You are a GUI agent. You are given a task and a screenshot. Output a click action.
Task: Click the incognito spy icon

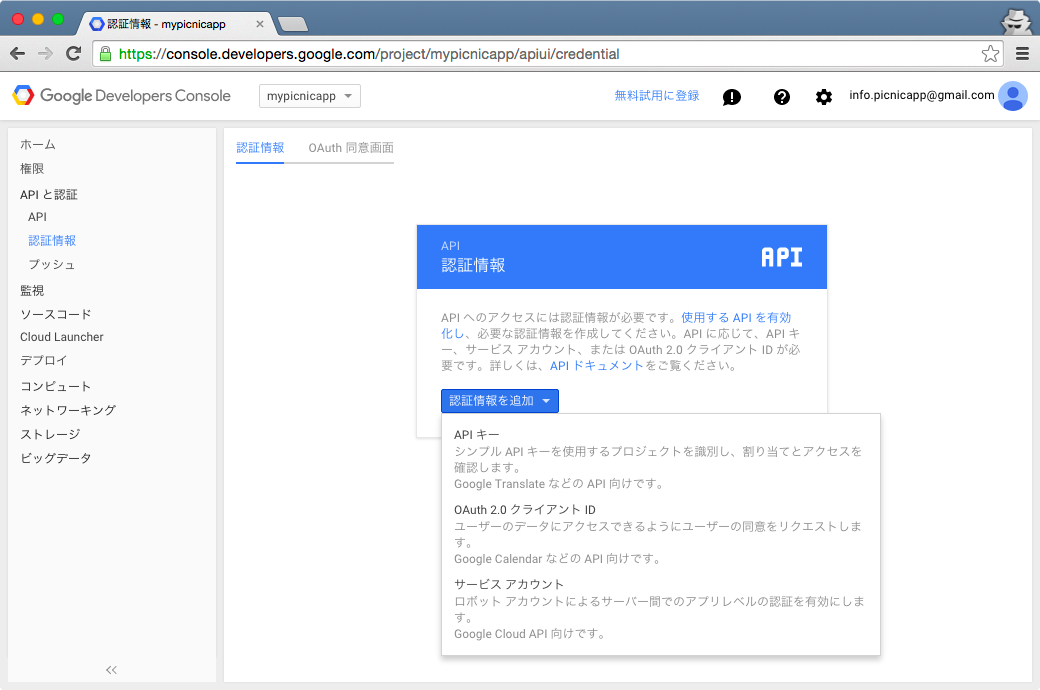click(1016, 21)
